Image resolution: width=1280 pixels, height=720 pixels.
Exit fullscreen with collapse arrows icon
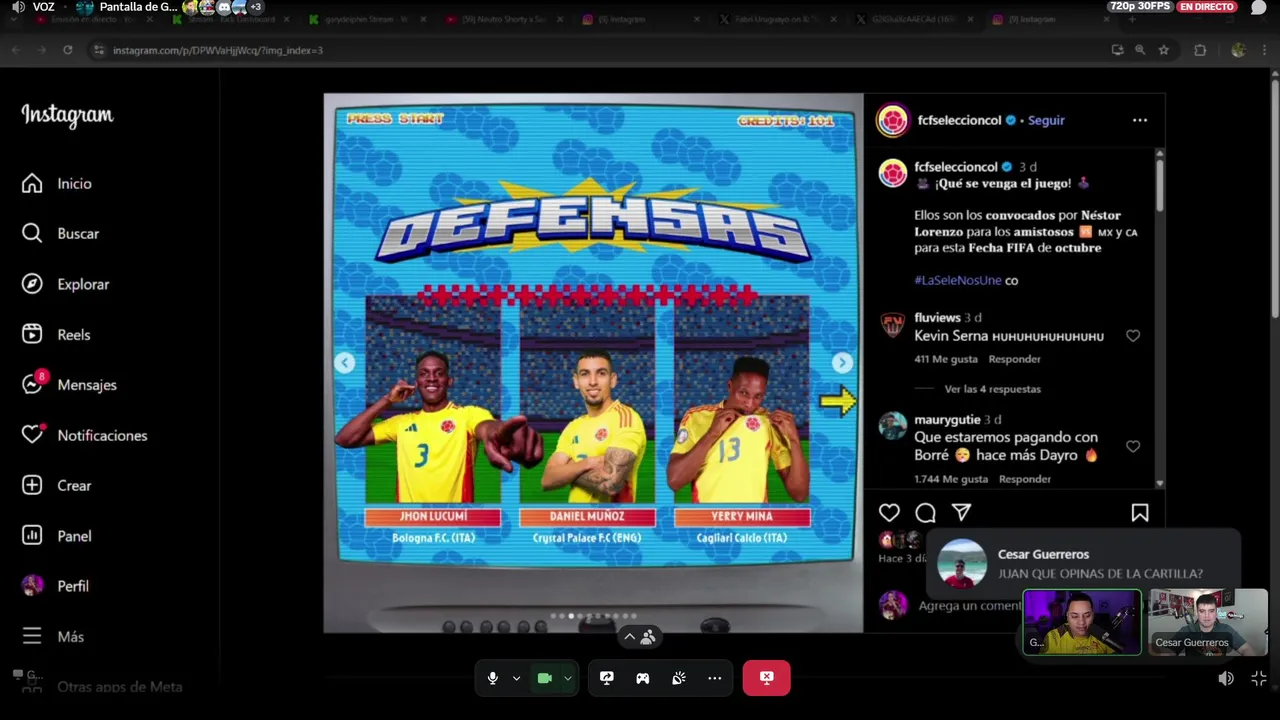pyautogui.click(x=1259, y=678)
